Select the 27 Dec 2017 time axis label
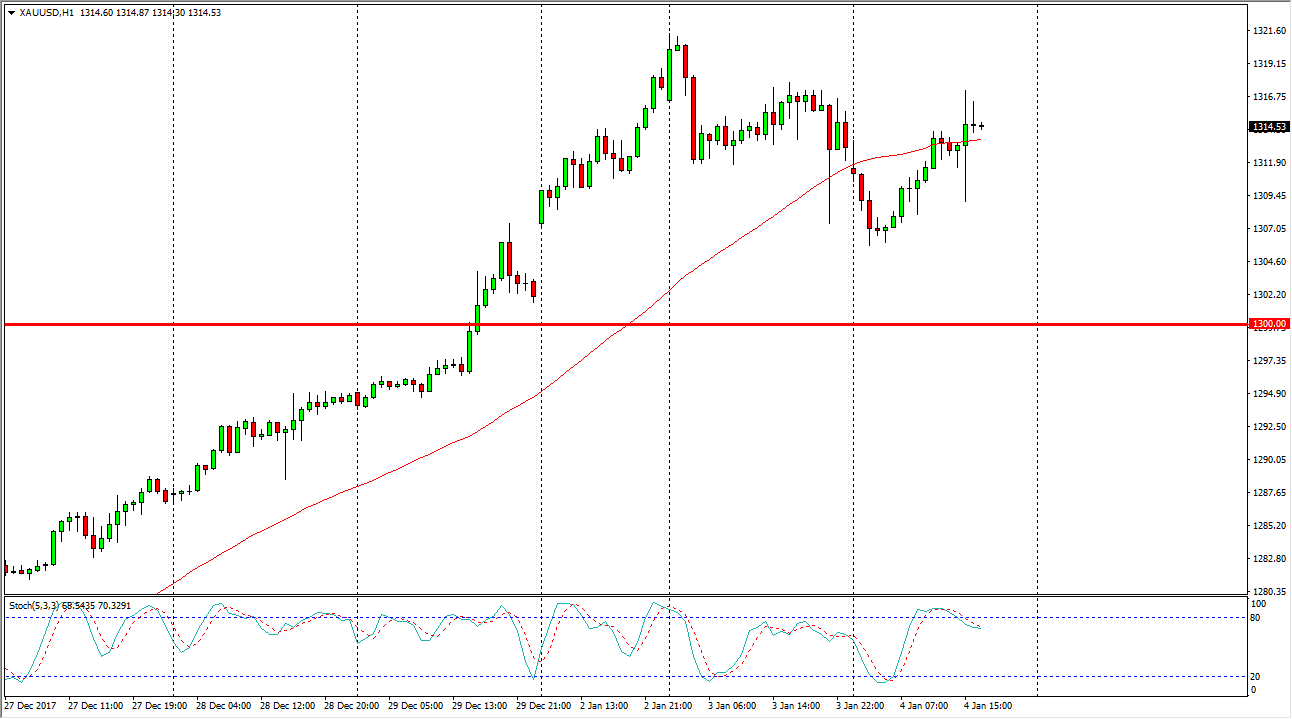Screen dimensions: 1292x719 tap(30, 706)
